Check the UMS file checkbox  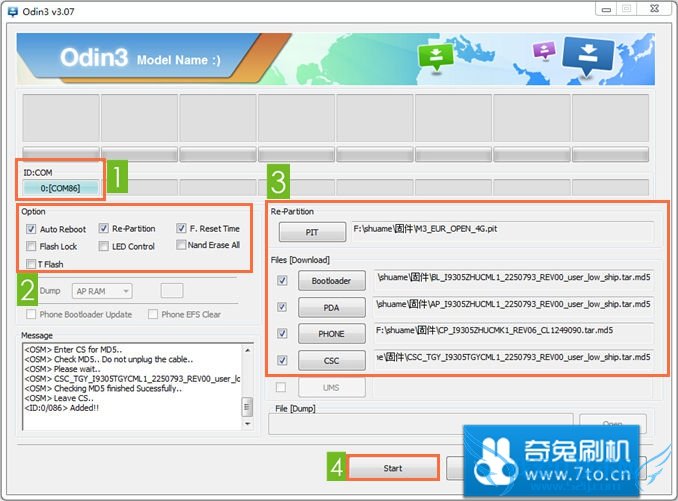point(281,387)
